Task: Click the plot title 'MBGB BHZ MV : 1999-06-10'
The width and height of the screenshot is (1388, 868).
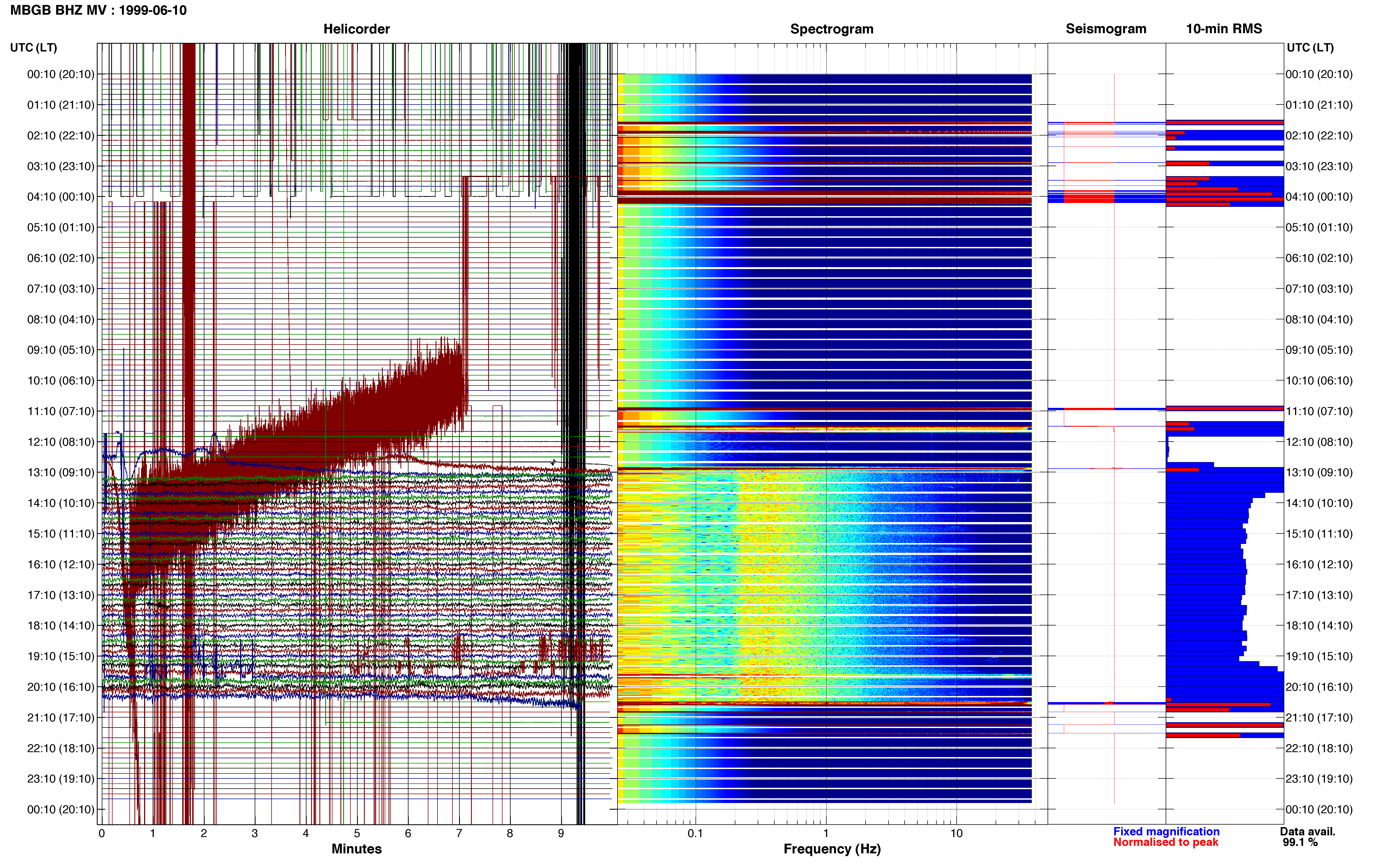Action: (x=98, y=10)
